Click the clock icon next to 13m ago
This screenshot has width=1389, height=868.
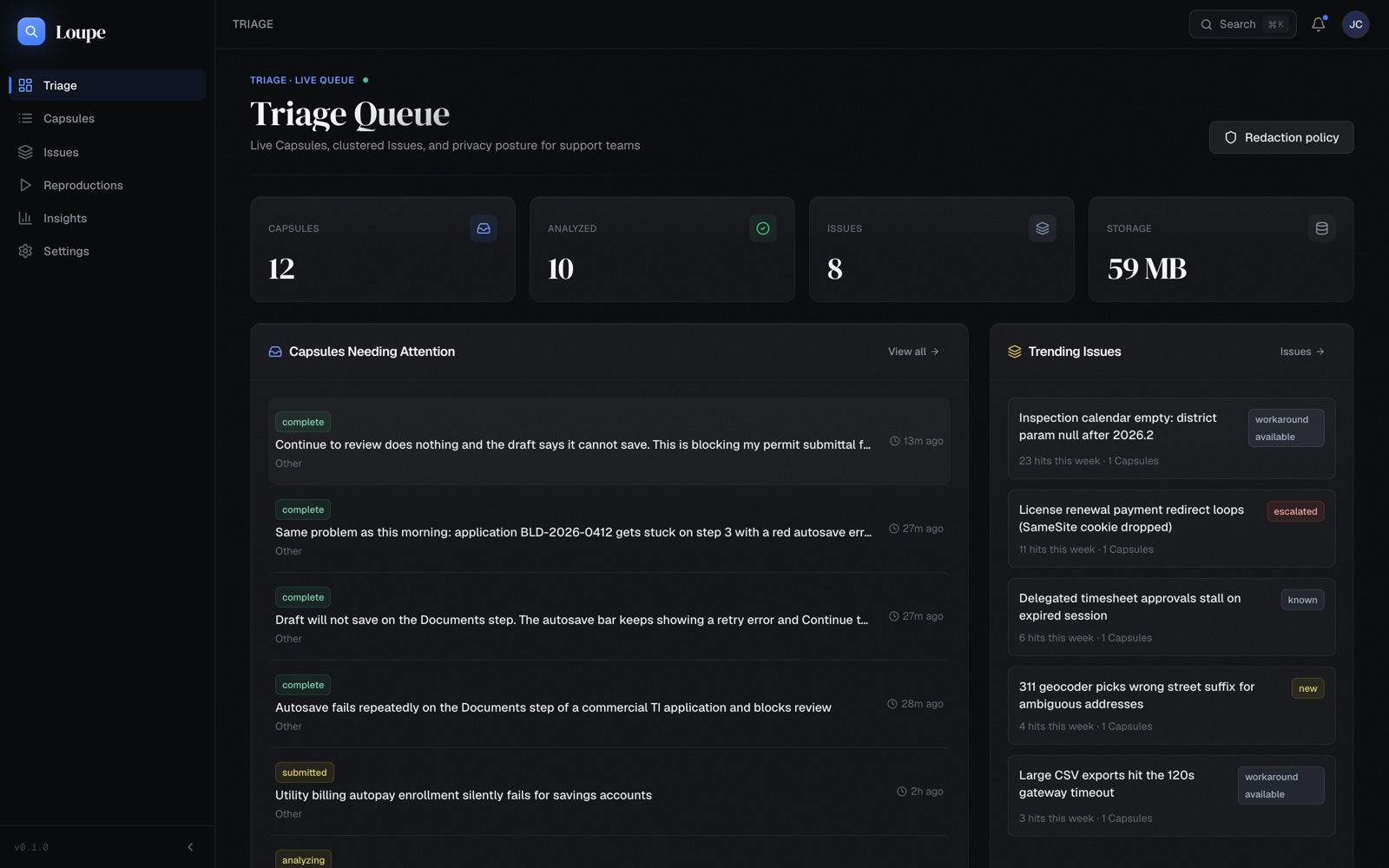(x=895, y=441)
